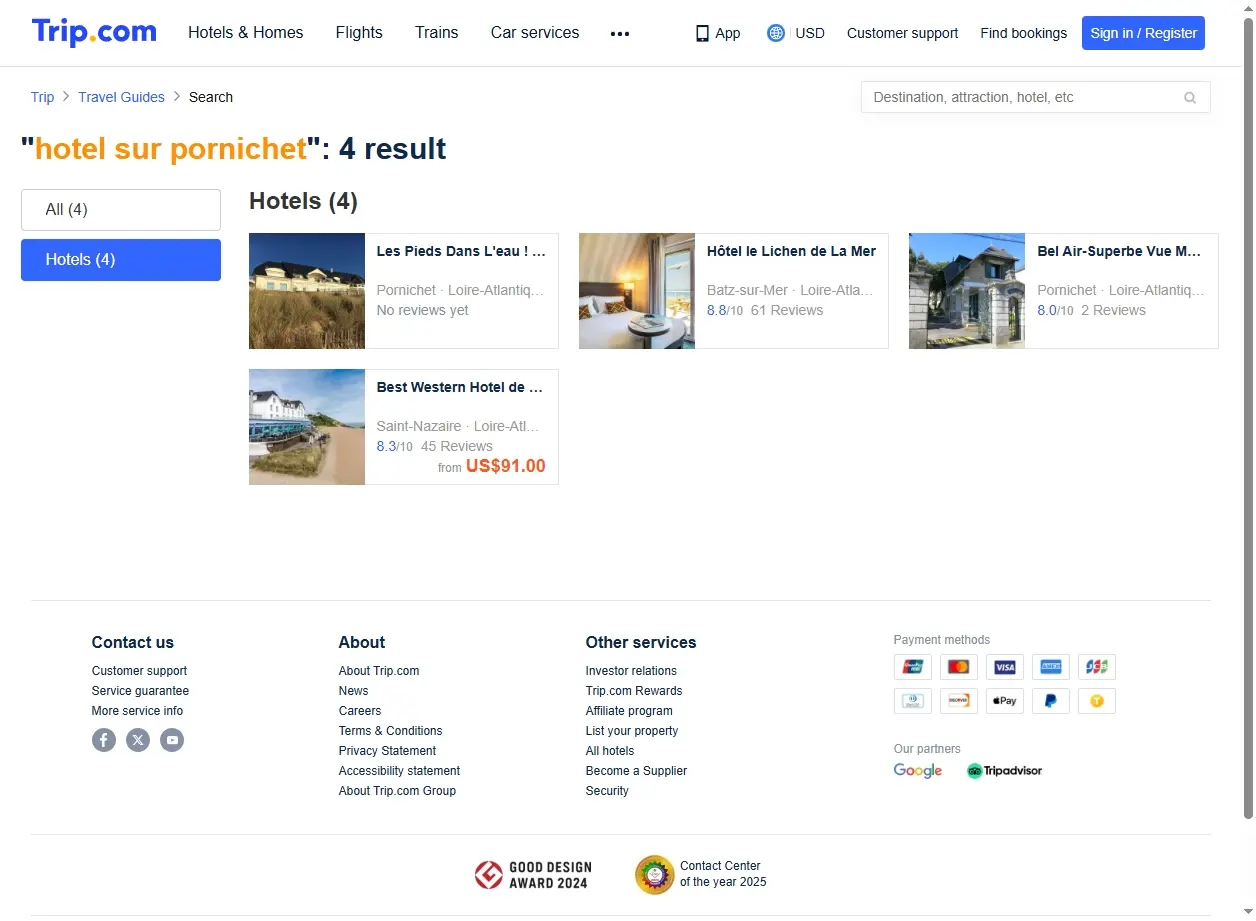Click the Discover payment icon

tap(959, 701)
